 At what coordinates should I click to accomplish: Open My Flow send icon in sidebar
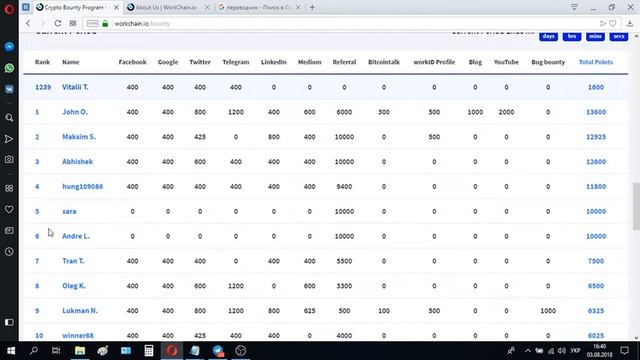coord(9,139)
